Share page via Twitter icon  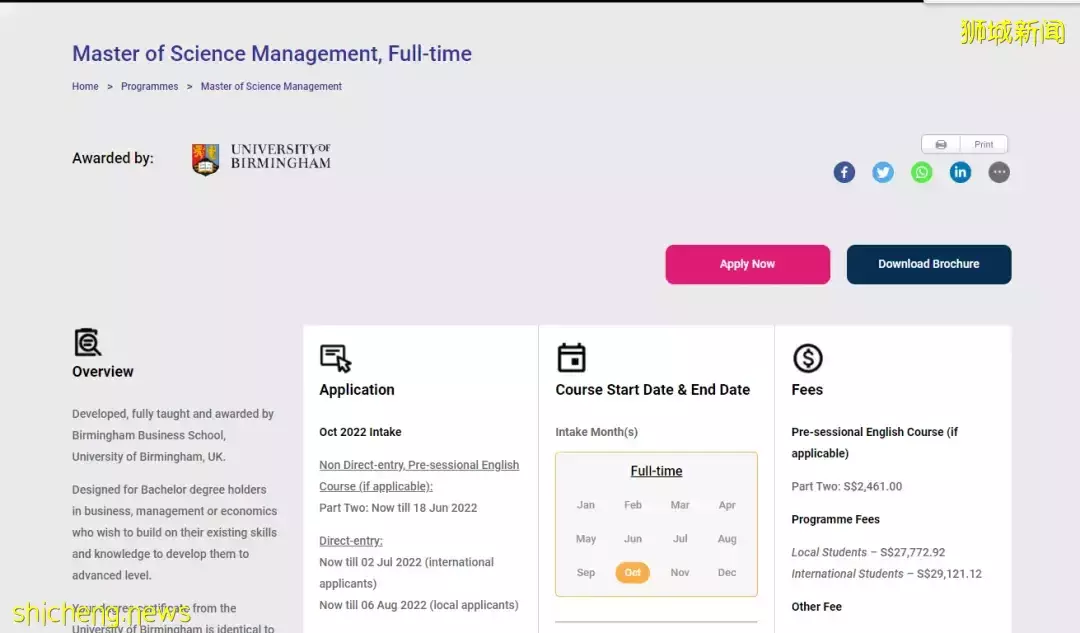tap(883, 172)
